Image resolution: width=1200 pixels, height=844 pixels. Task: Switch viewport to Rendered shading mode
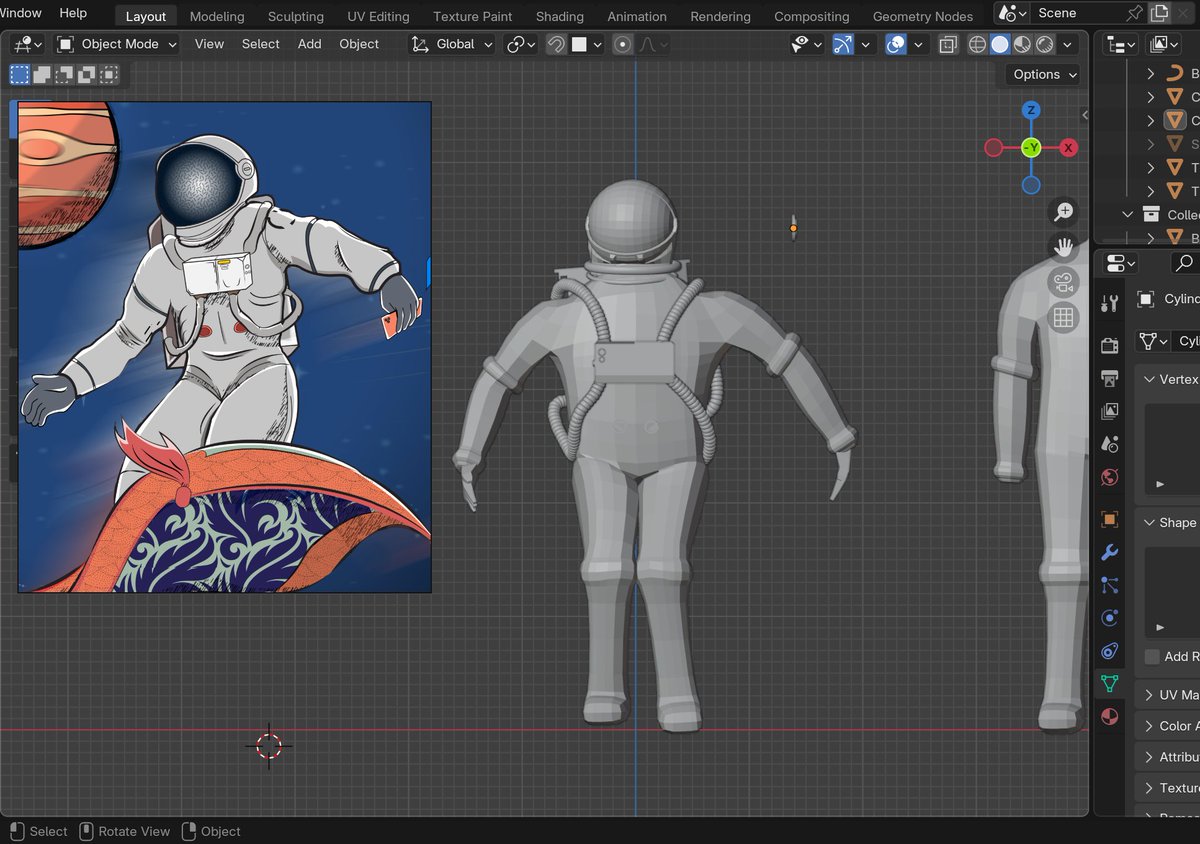[1043, 44]
